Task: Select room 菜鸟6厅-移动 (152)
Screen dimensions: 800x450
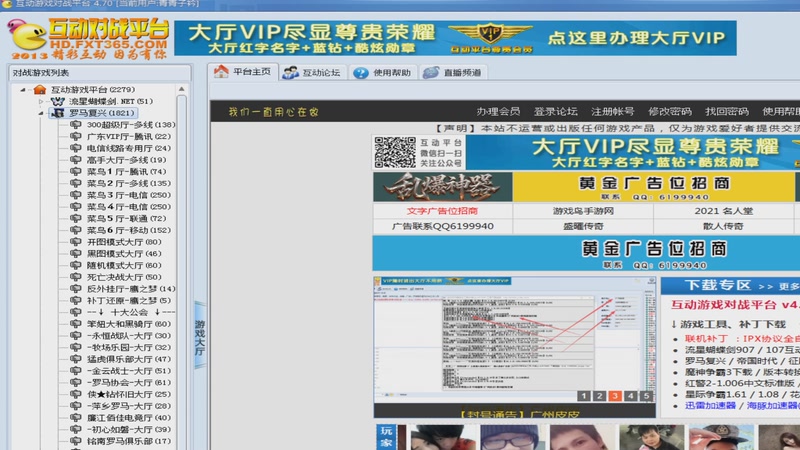Action: coord(129,230)
